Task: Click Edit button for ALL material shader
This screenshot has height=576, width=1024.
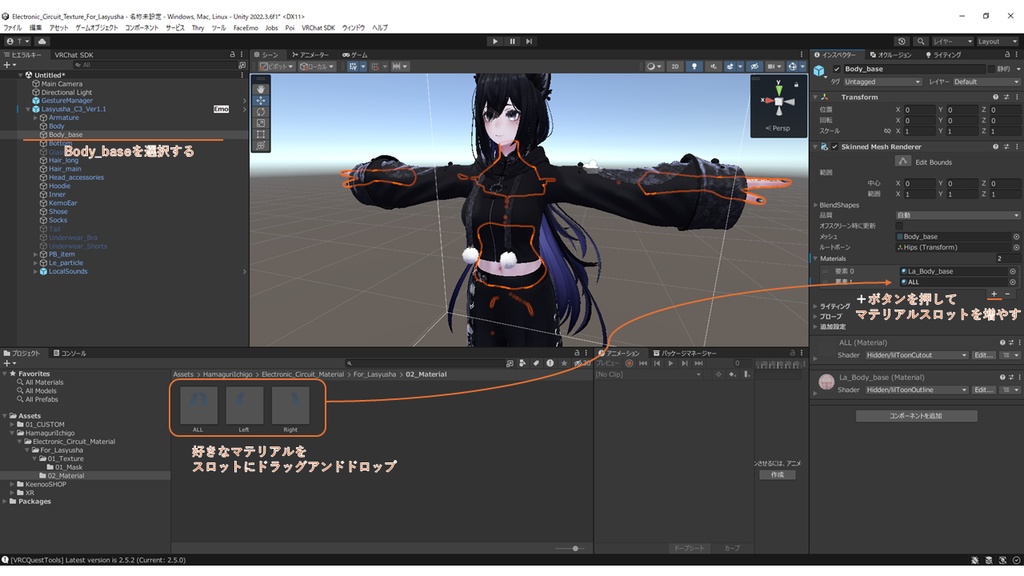Action: pyautogui.click(x=984, y=355)
